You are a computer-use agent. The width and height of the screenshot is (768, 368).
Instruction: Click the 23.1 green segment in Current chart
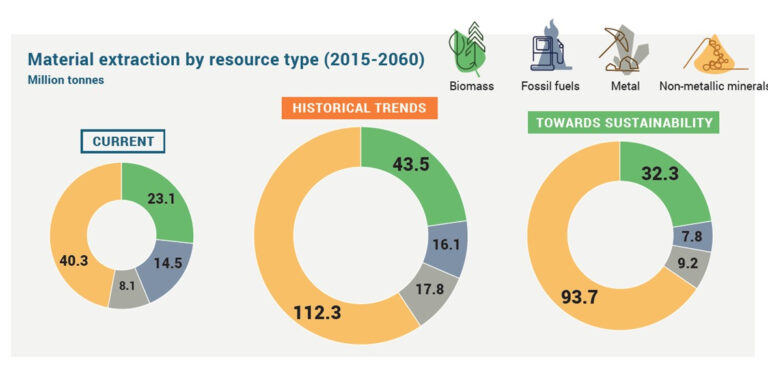161,199
